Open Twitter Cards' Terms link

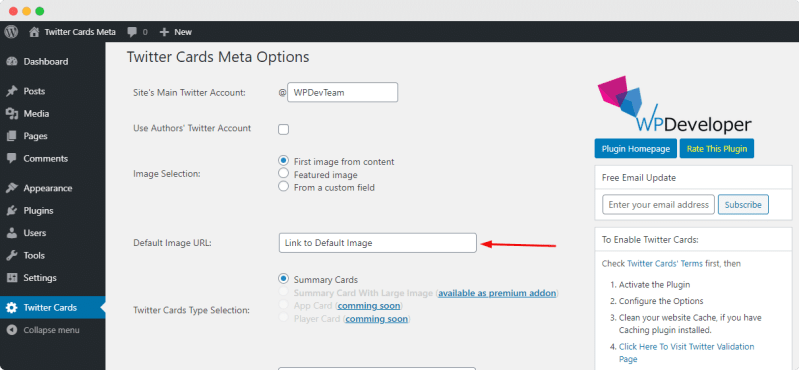coord(665,263)
